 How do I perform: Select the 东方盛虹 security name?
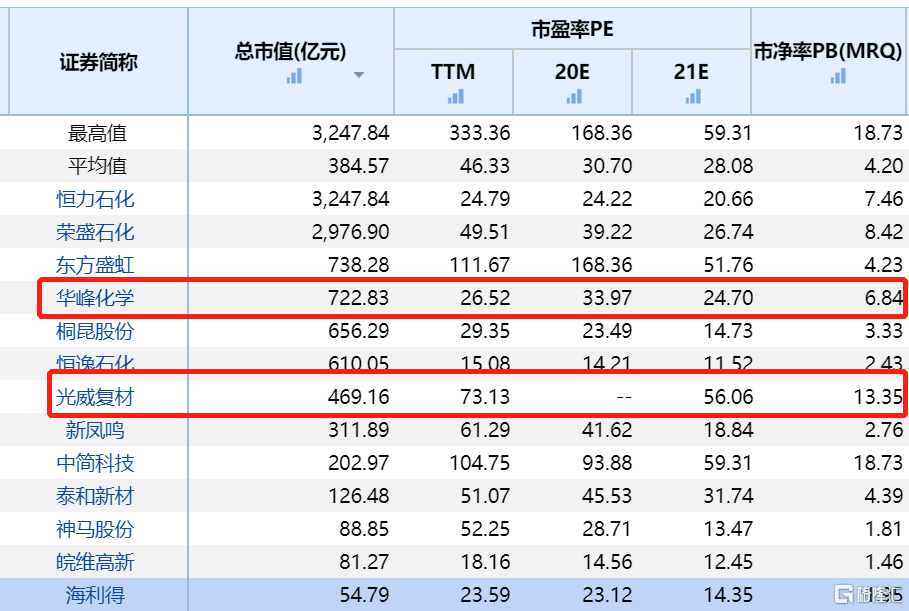(95, 266)
